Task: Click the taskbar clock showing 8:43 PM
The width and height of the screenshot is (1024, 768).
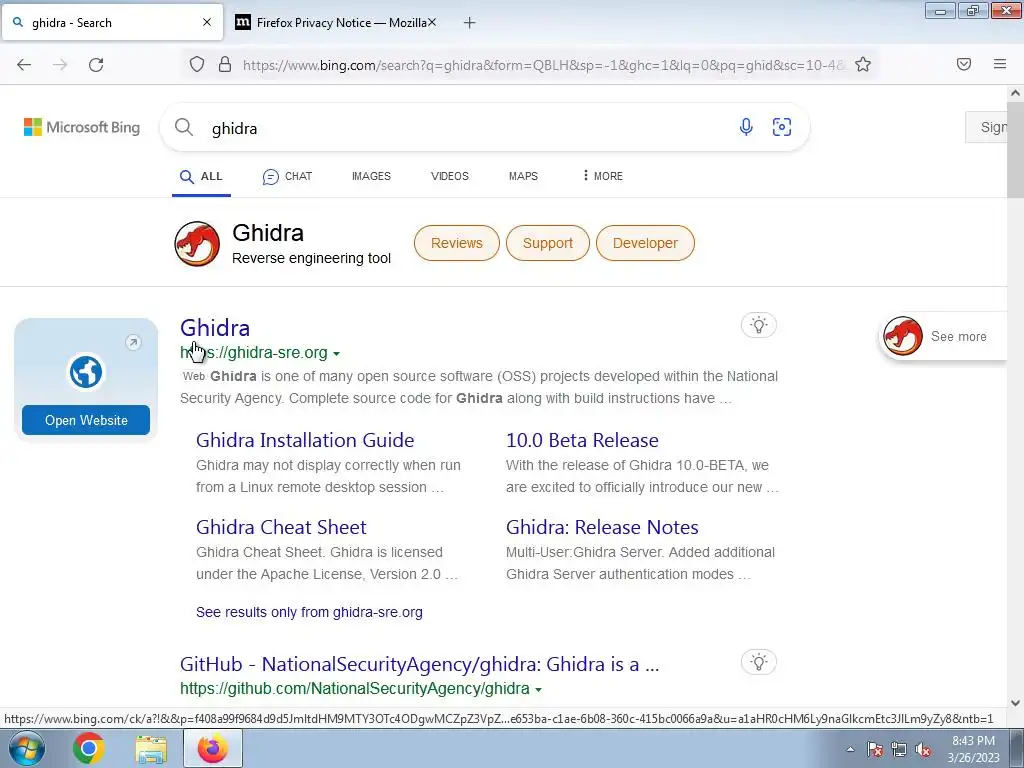Action: (973, 749)
